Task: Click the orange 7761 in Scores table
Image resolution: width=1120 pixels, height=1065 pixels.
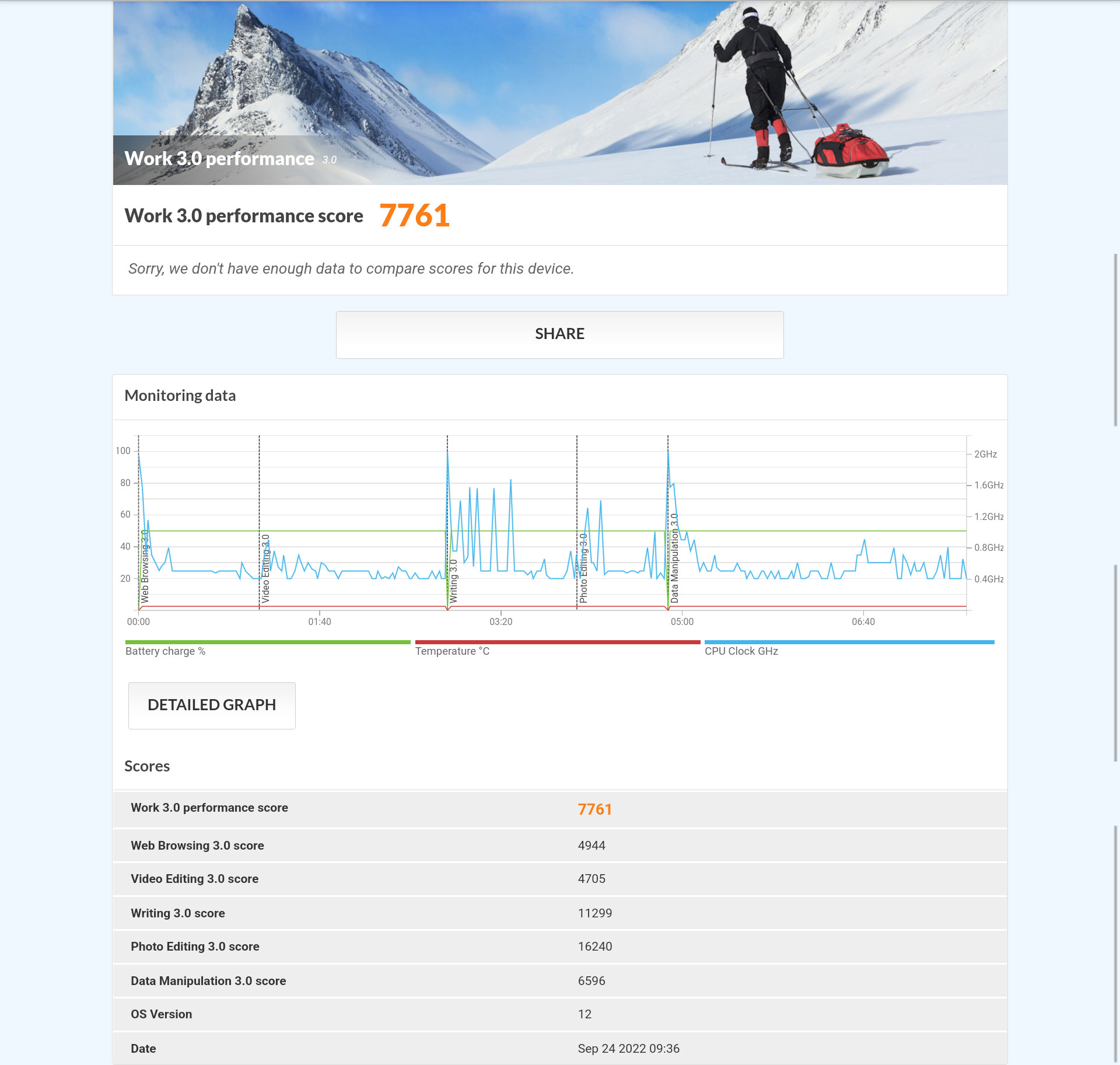Action: pos(594,809)
